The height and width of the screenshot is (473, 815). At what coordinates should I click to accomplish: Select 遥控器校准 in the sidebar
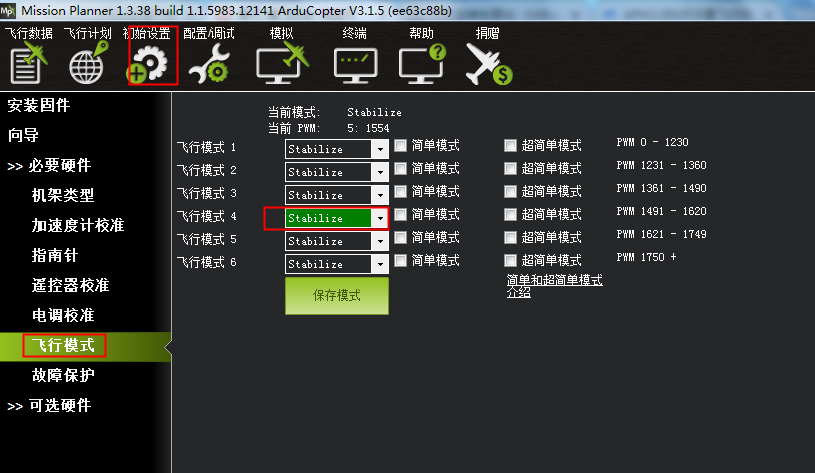click(70, 285)
